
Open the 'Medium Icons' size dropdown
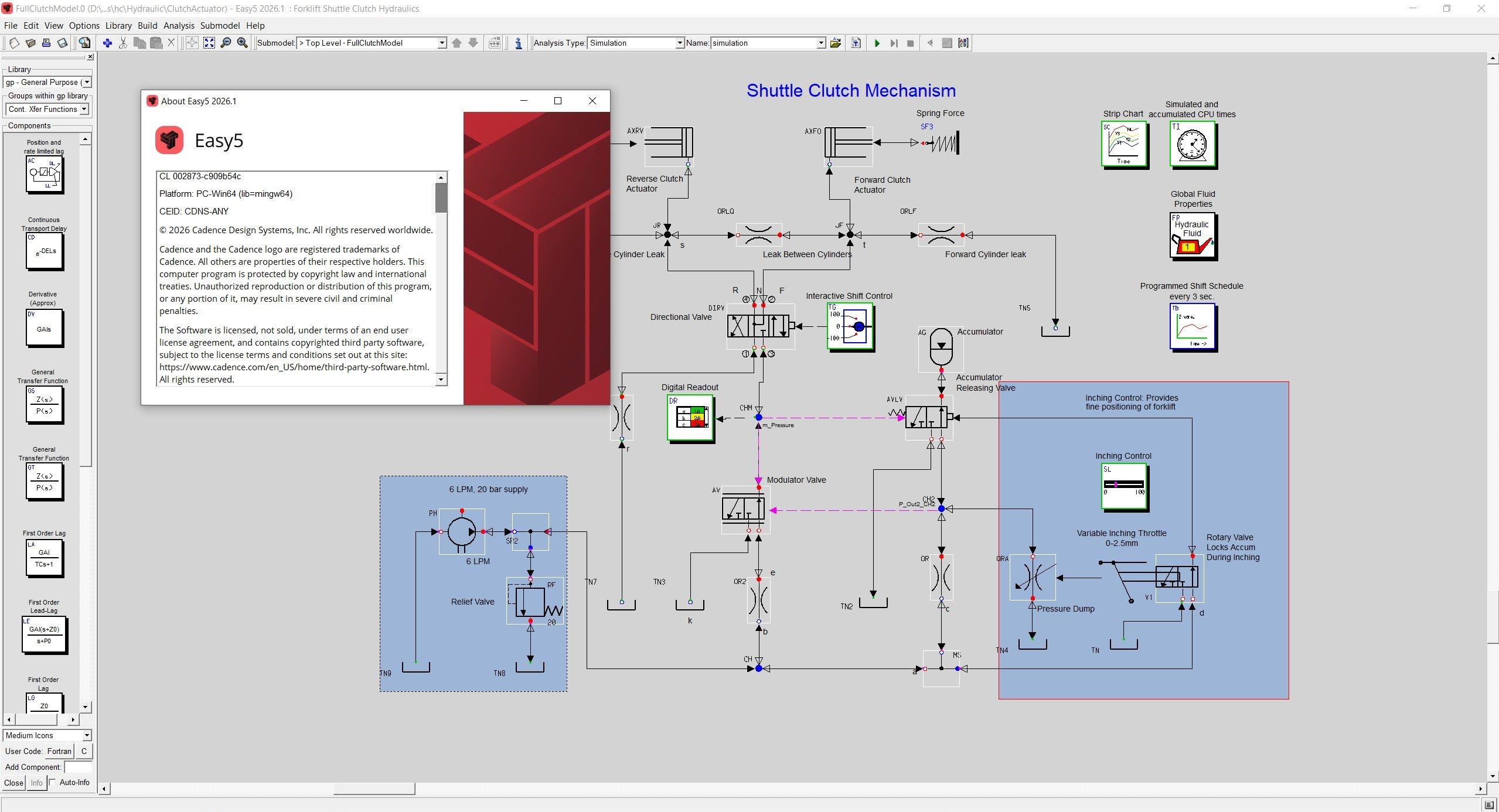[x=47, y=735]
